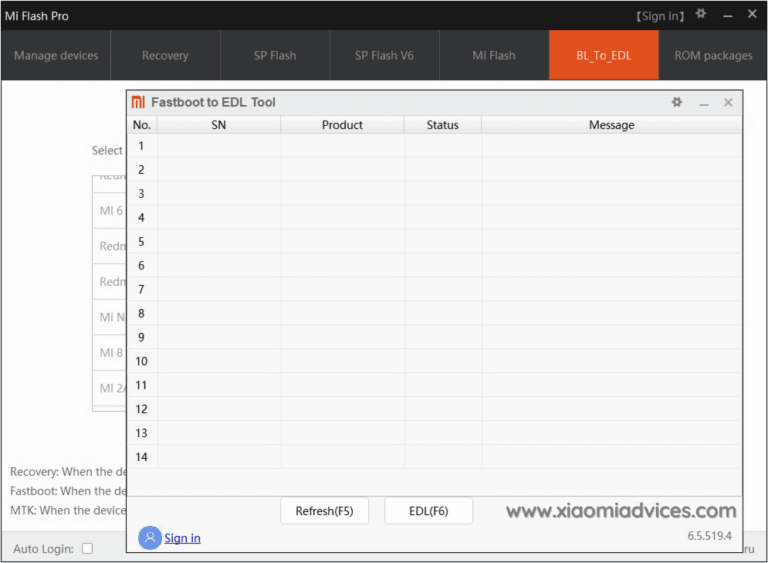
Task: Switch to the Manage devices tab
Action: point(56,55)
